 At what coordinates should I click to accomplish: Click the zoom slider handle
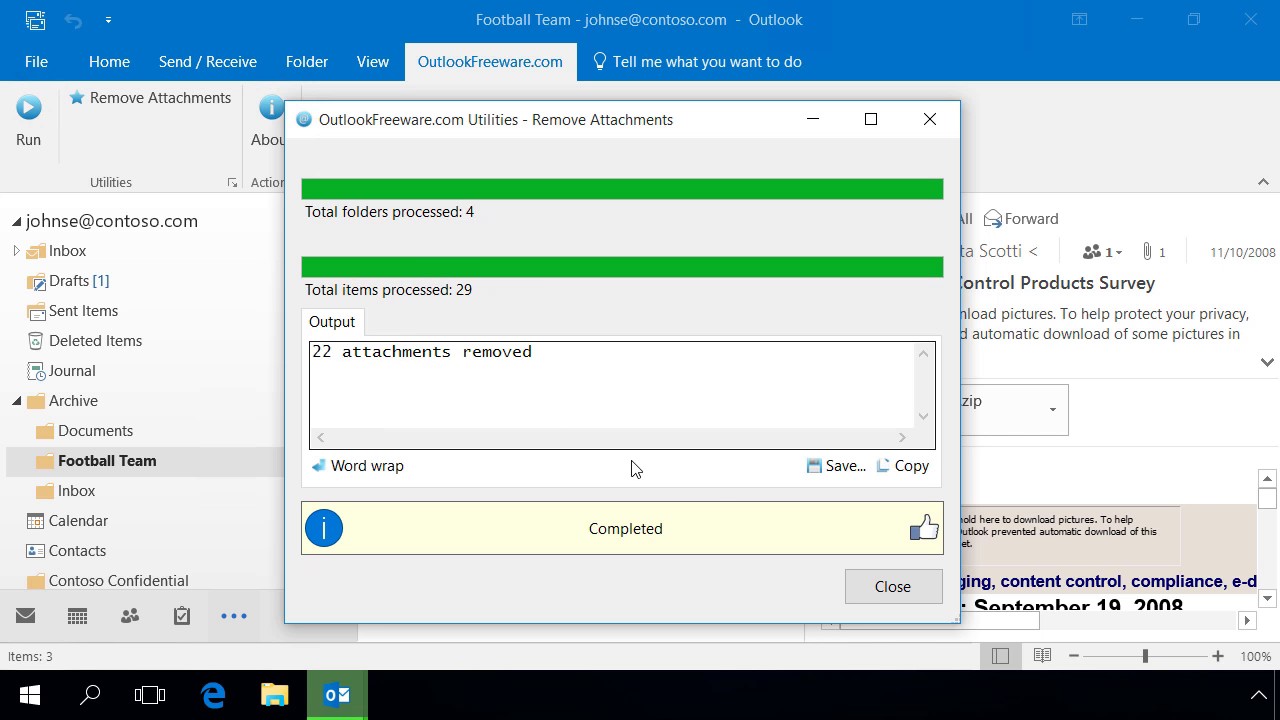point(1145,656)
